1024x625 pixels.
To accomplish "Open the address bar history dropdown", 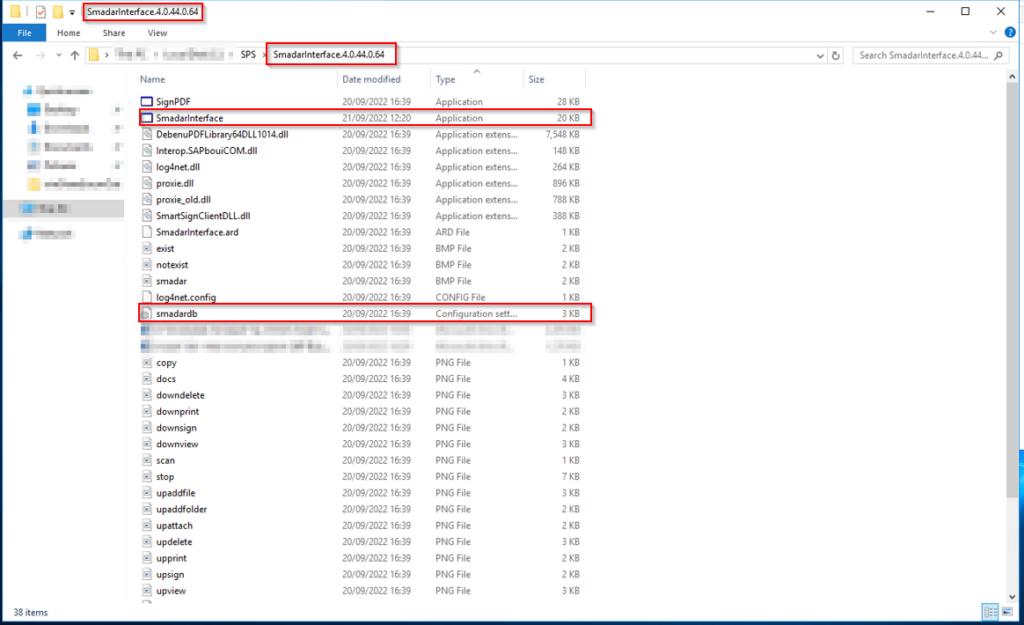I will point(820,56).
